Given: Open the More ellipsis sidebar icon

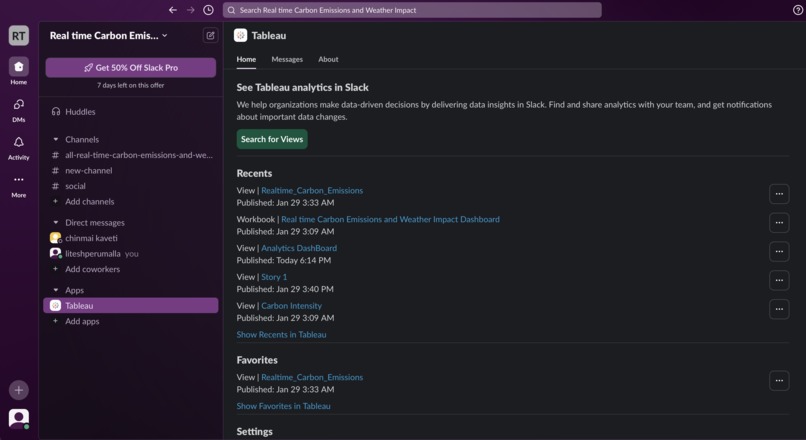Looking at the screenshot, I should pyautogui.click(x=19, y=179).
